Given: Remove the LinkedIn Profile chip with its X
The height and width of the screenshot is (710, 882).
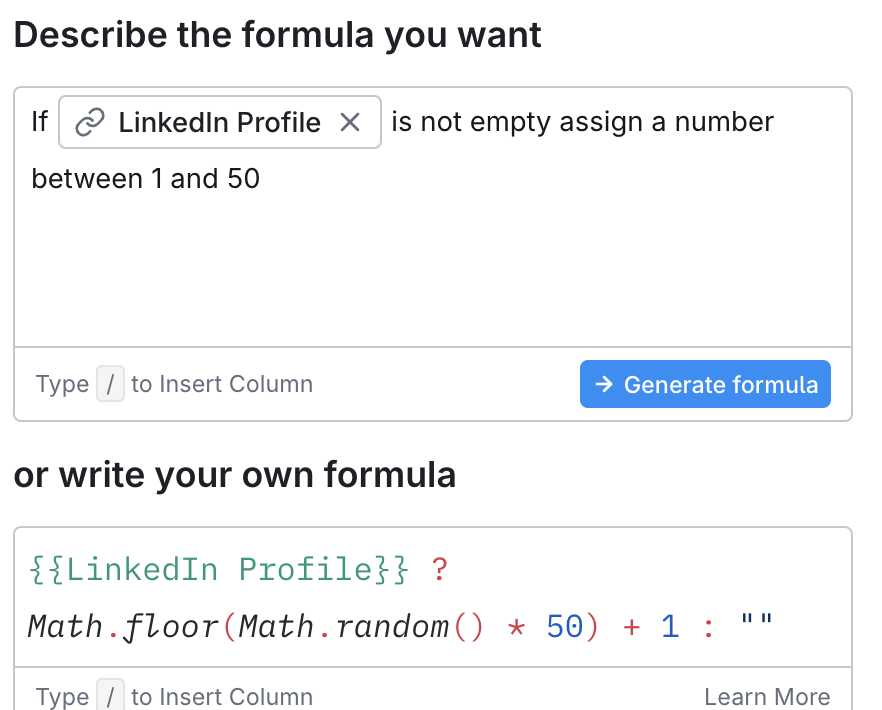Looking at the screenshot, I should point(350,123).
